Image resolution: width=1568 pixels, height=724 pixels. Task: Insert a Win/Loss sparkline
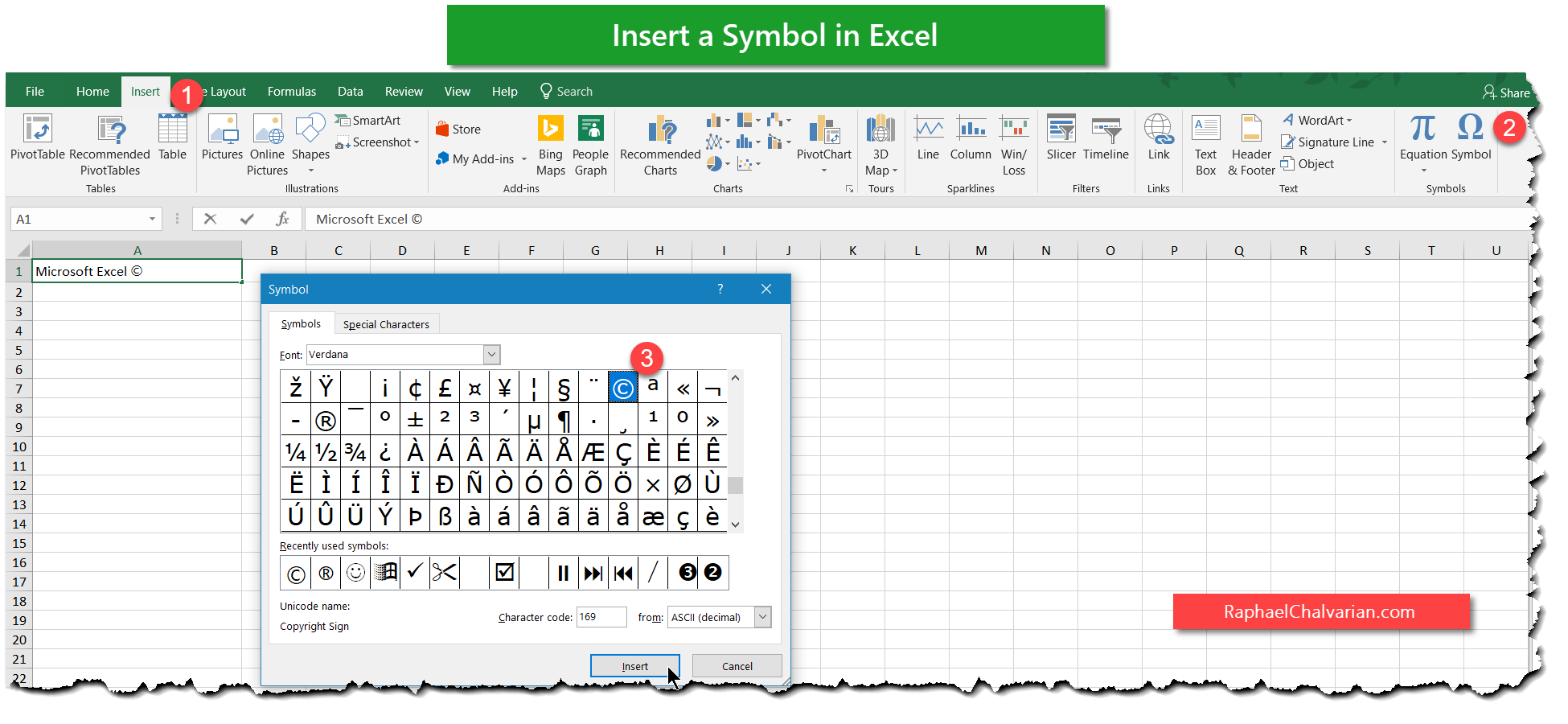pos(1014,145)
